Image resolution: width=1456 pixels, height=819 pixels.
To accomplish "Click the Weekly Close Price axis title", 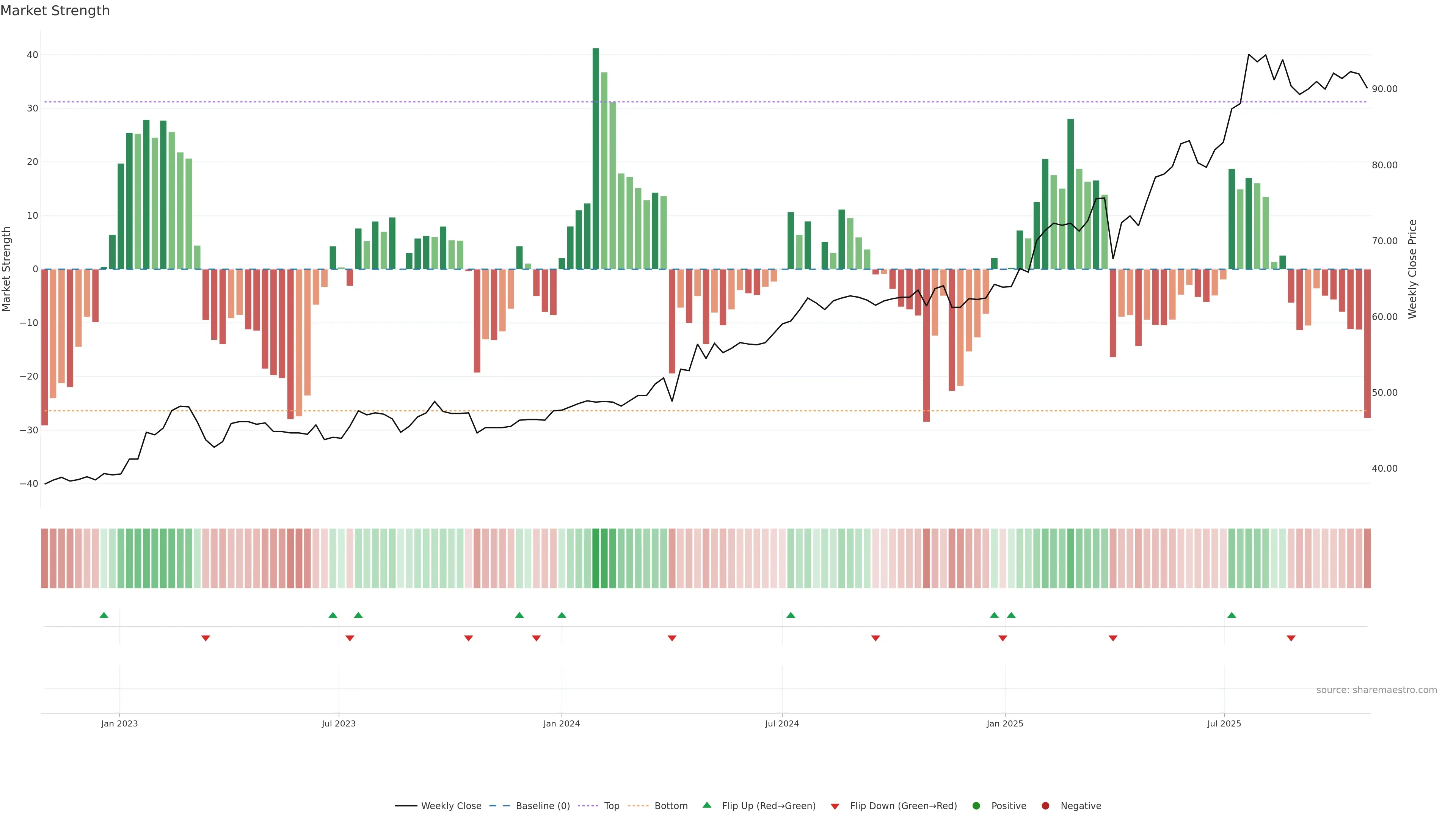I will pos(1412,269).
